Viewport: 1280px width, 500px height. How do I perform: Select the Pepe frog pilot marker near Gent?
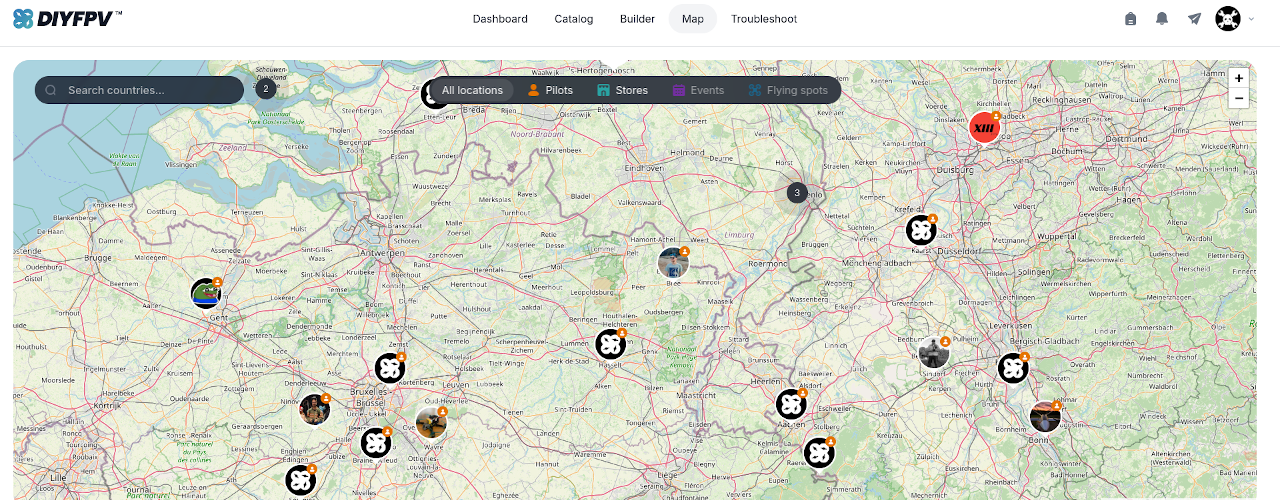206,294
